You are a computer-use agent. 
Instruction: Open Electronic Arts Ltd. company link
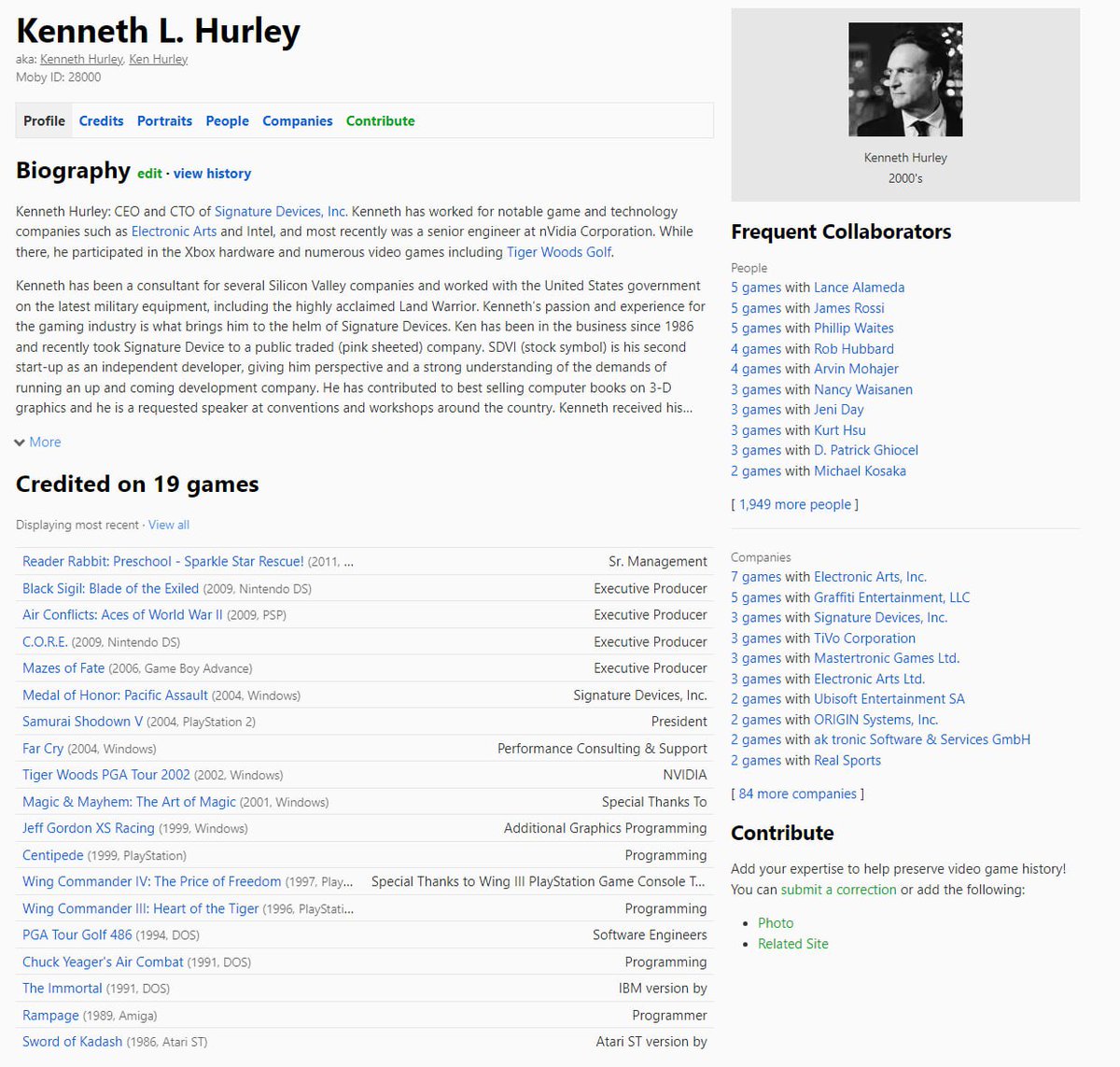[869, 679]
